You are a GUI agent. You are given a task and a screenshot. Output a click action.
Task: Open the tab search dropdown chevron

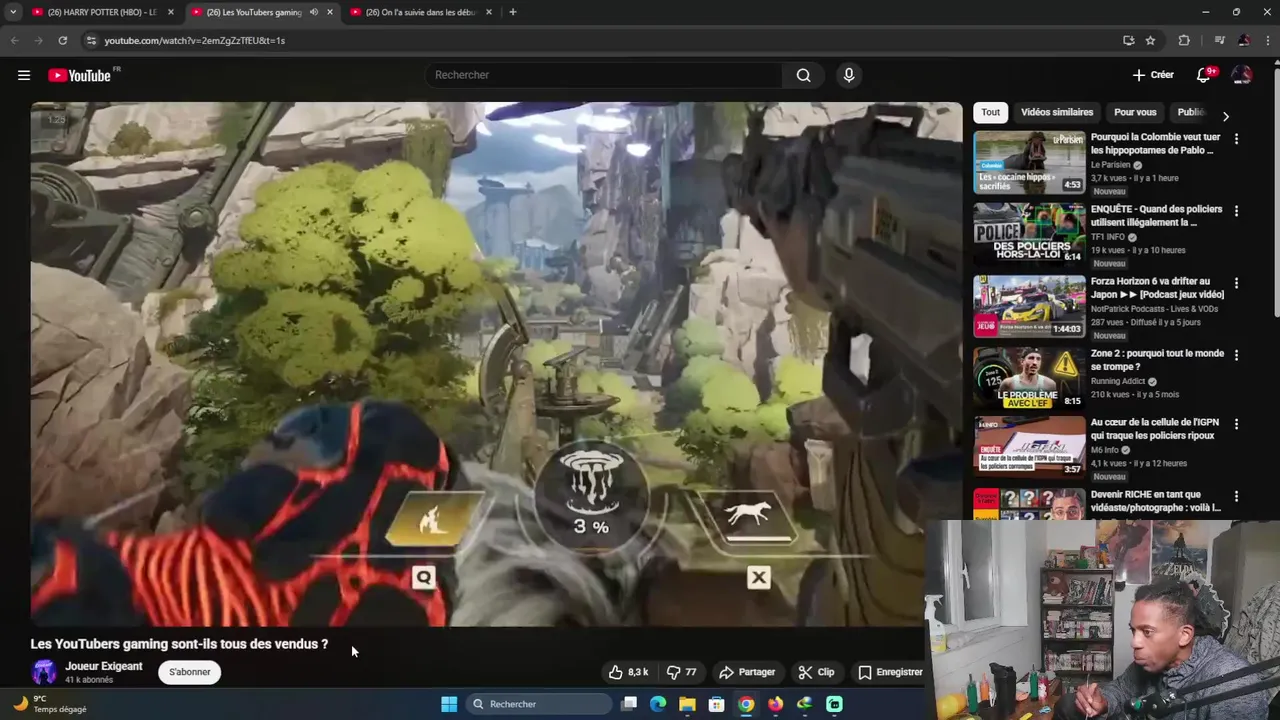(13, 12)
